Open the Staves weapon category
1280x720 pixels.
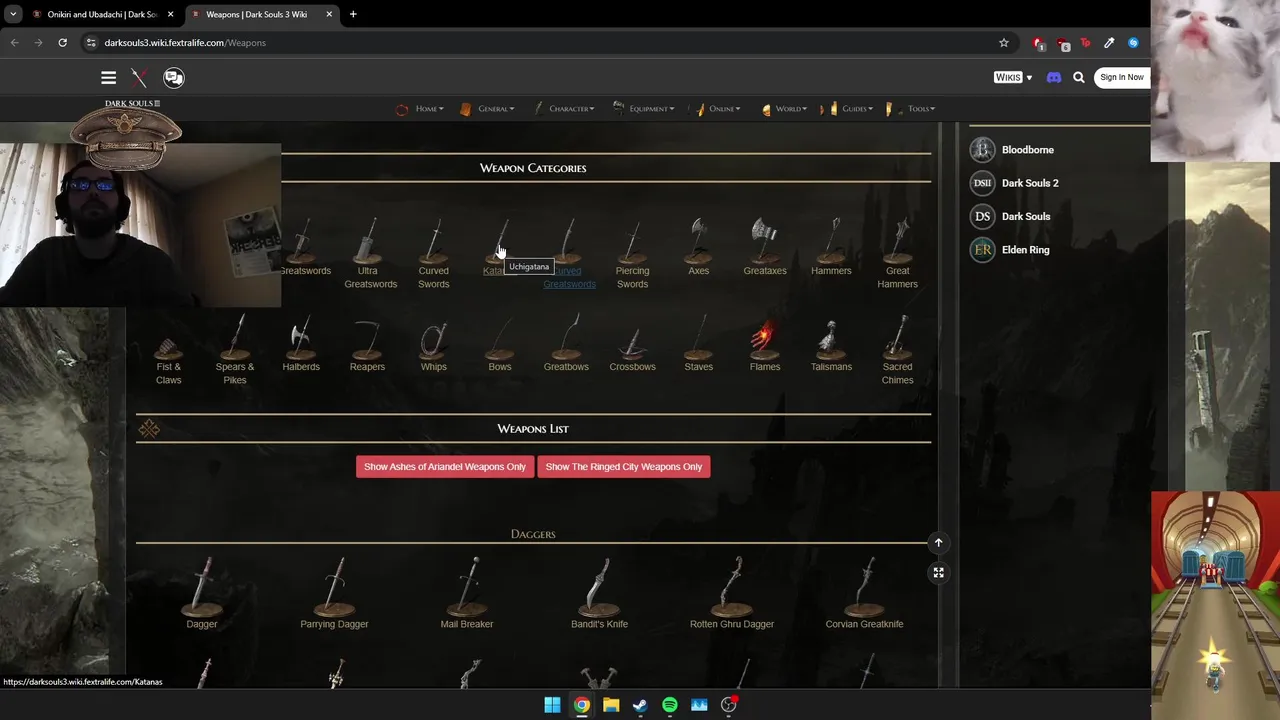698,343
